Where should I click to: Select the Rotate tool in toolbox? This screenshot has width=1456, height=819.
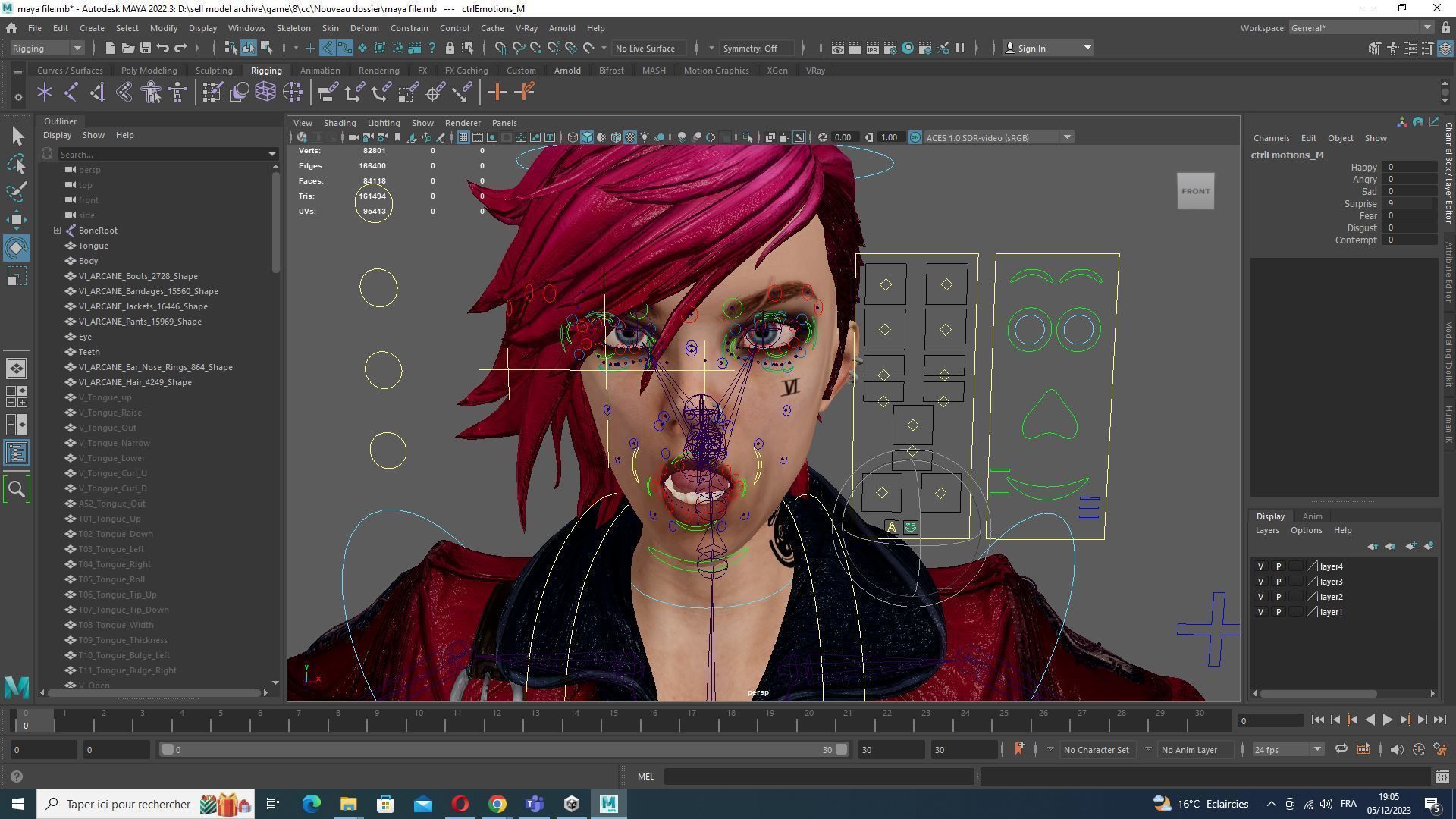pyautogui.click(x=17, y=248)
